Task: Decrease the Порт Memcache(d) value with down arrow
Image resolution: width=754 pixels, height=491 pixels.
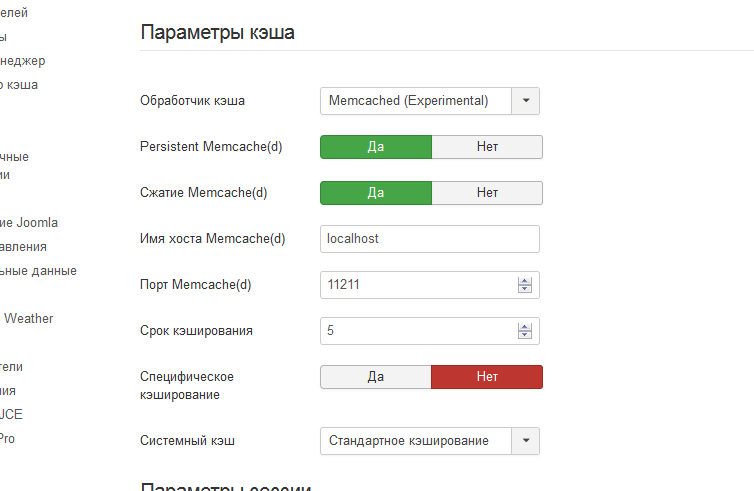Action: point(524,290)
